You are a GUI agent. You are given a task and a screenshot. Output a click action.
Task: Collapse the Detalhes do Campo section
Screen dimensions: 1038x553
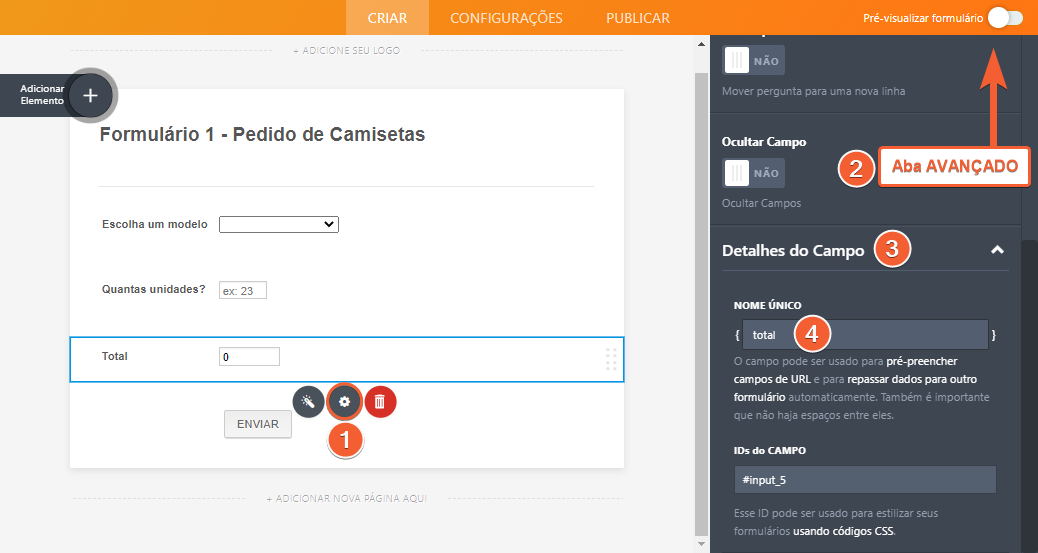click(x=996, y=250)
